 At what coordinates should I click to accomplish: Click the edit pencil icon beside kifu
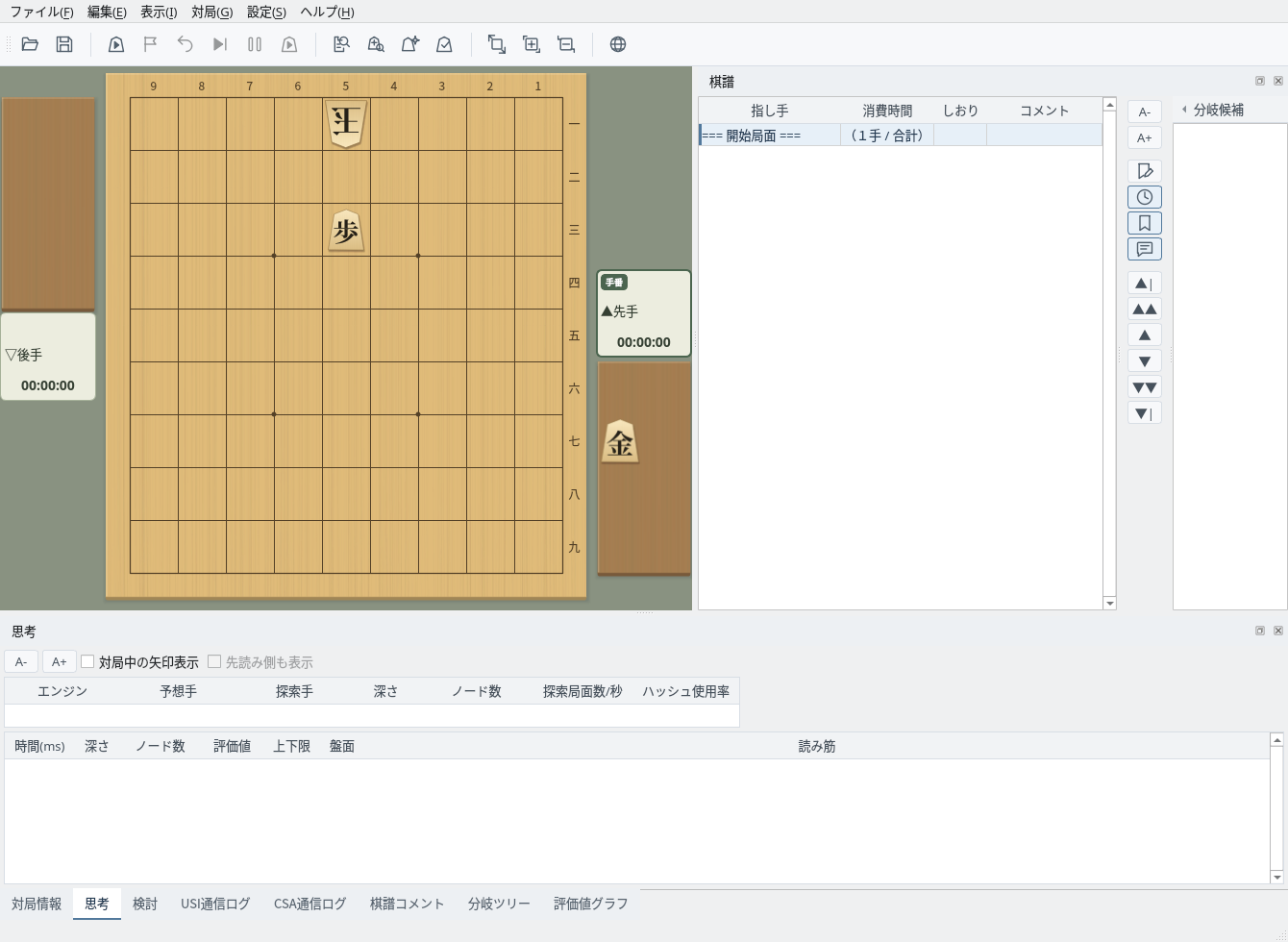[x=1145, y=171]
